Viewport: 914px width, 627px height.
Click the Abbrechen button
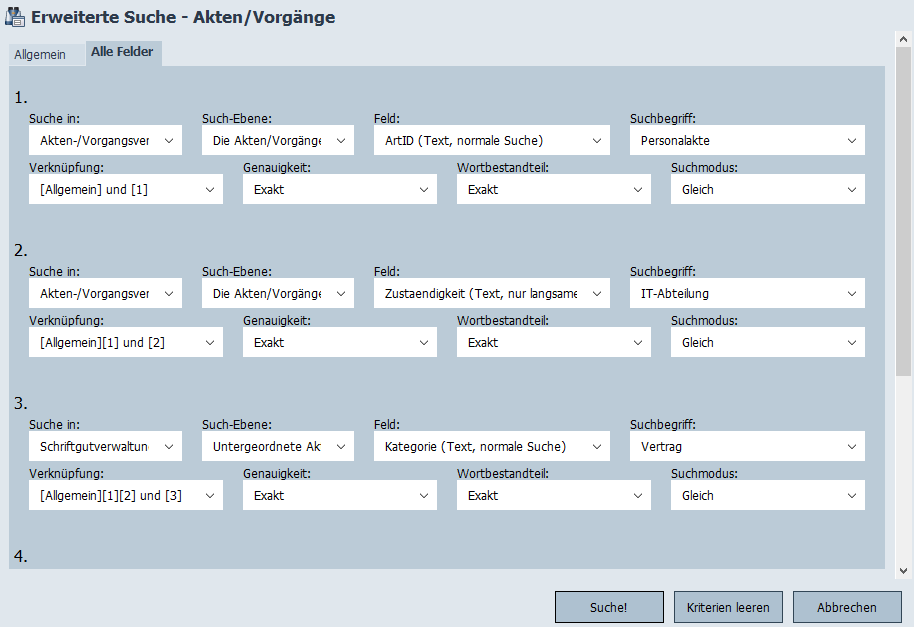(846, 607)
